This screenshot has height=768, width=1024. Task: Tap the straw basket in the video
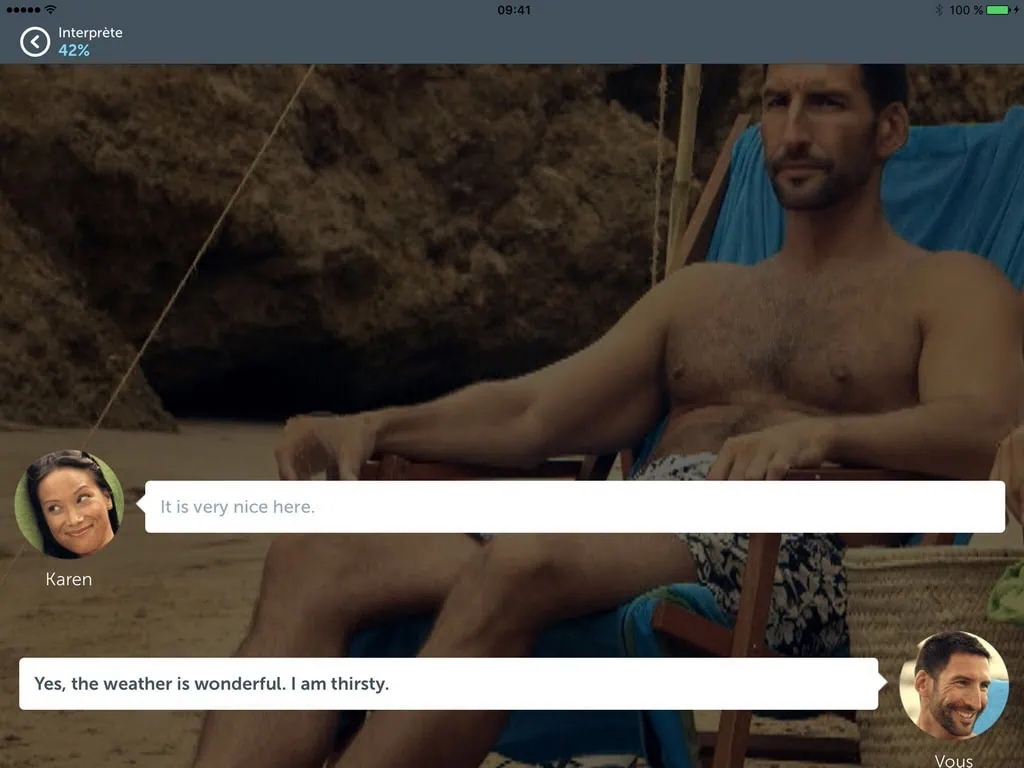[x=930, y=600]
